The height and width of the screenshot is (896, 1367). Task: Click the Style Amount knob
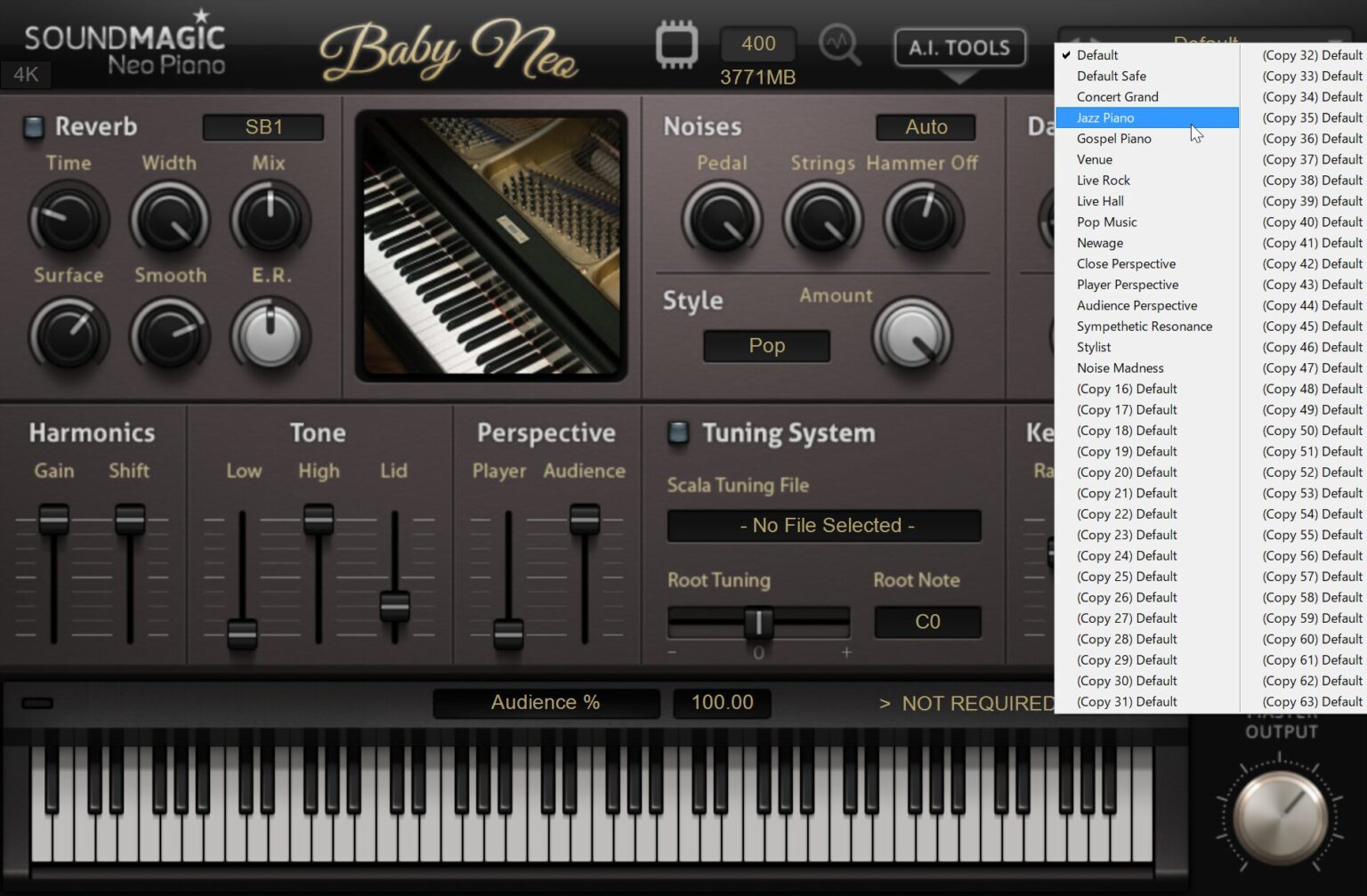pos(912,336)
